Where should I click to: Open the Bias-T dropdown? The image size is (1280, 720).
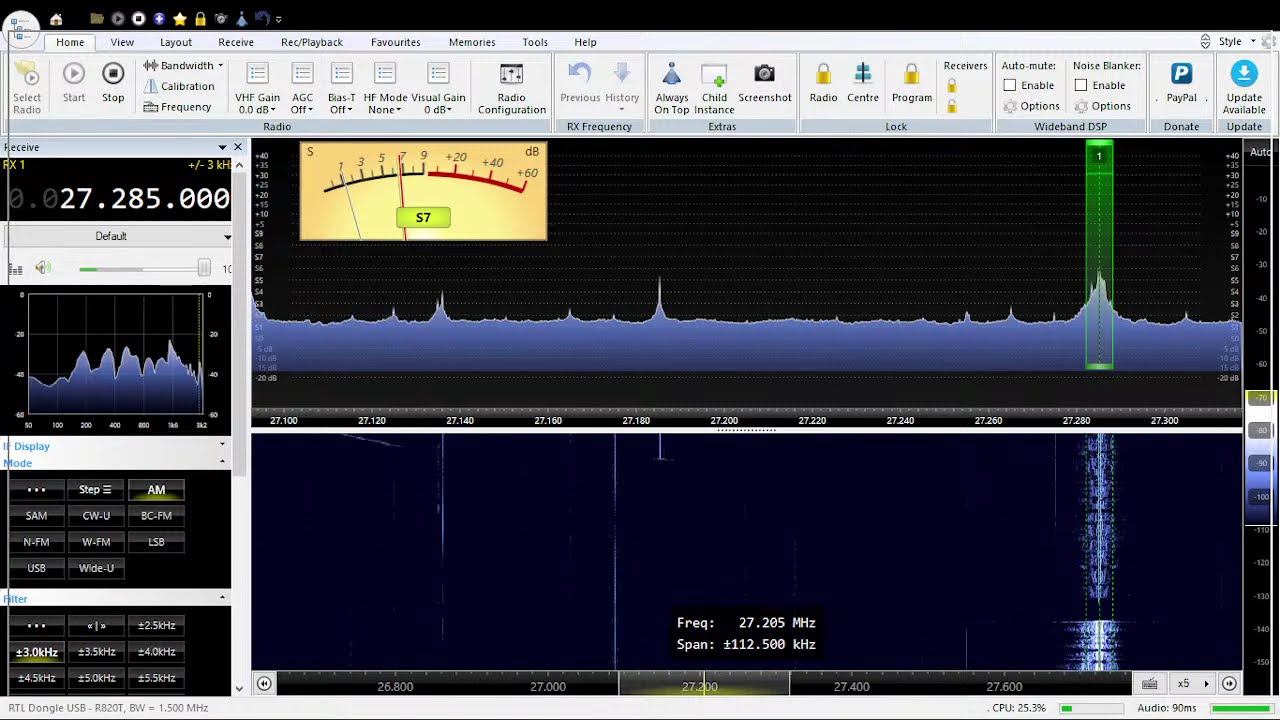click(341, 89)
